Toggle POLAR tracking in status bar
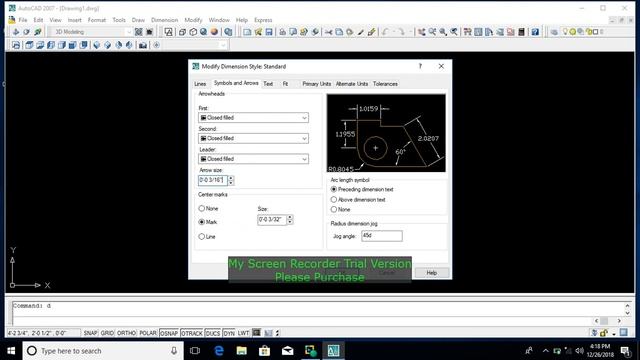The image size is (640, 360). coord(148,333)
